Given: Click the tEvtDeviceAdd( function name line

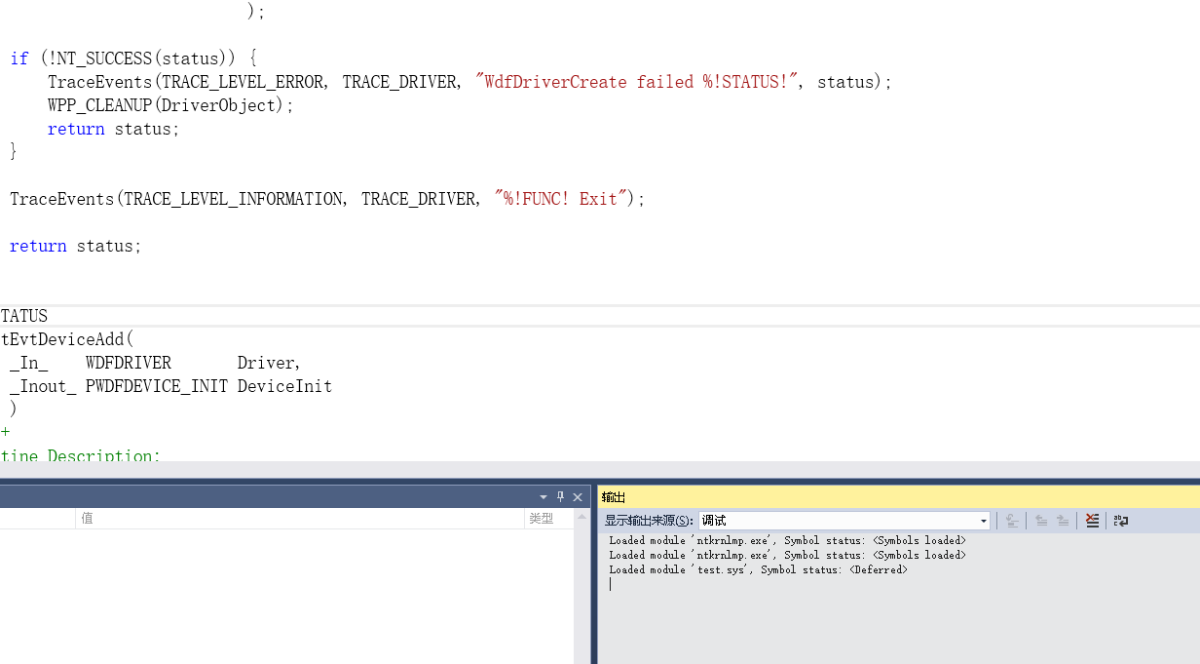Looking at the screenshot, I should pyautogui.click(x=67, y=339).
